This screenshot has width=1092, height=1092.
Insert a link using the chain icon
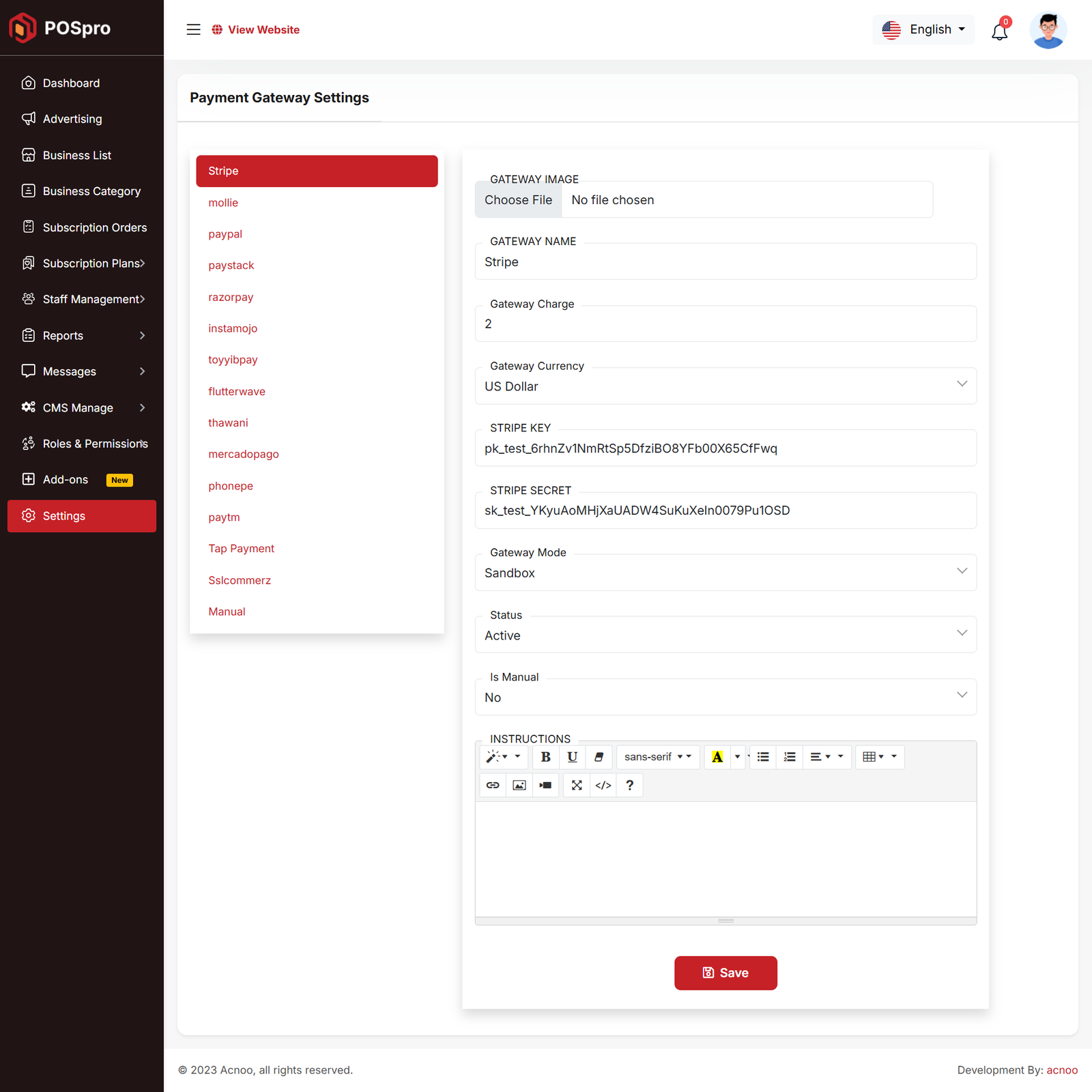(x=493, y=785)
